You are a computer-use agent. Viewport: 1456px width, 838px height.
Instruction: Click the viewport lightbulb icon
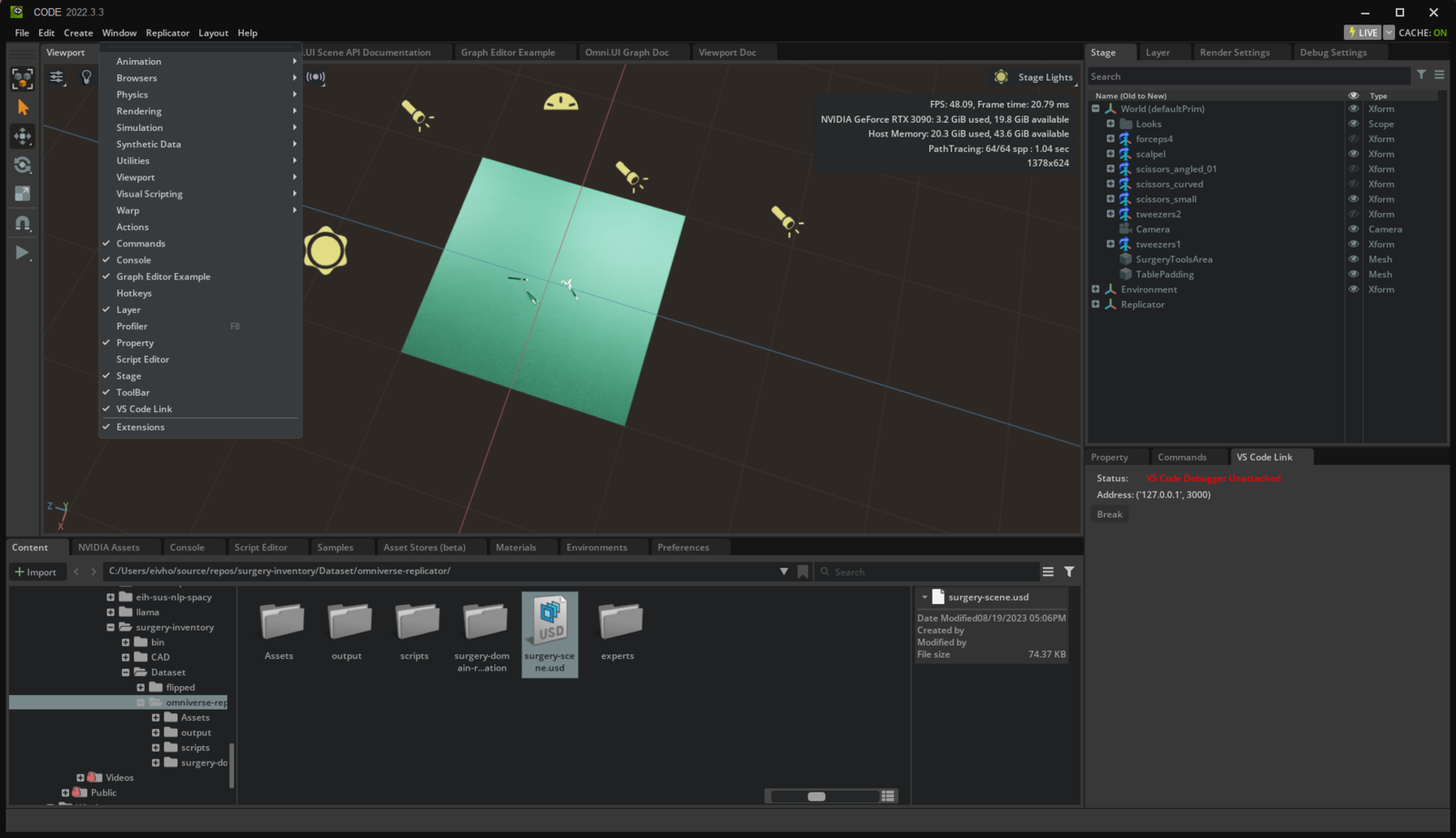pos(86,77)
